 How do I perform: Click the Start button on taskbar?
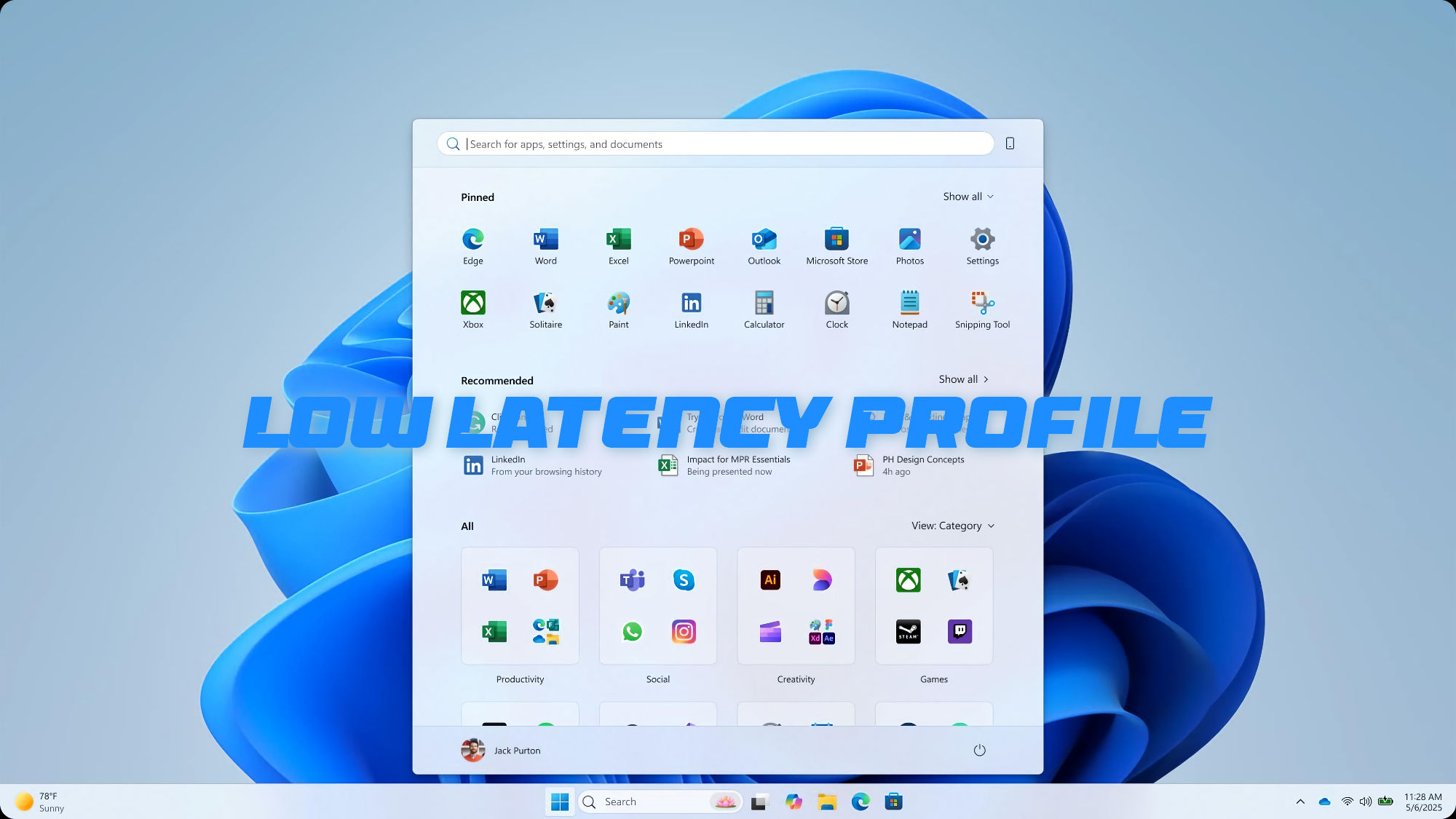[x=560, y=802]
